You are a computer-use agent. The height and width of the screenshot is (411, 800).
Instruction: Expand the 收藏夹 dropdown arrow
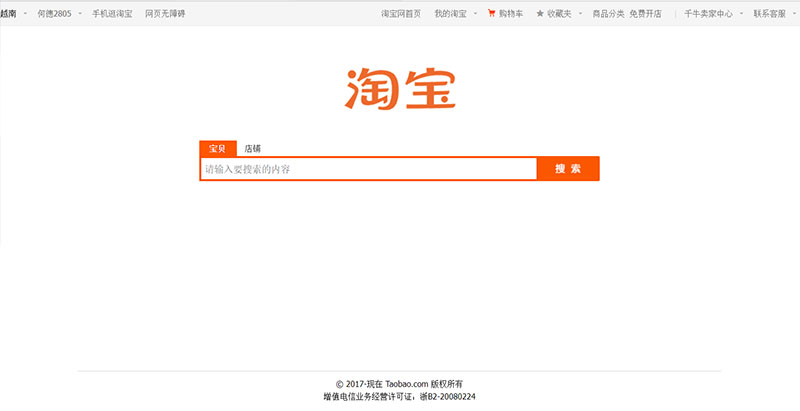pos(581,14)
